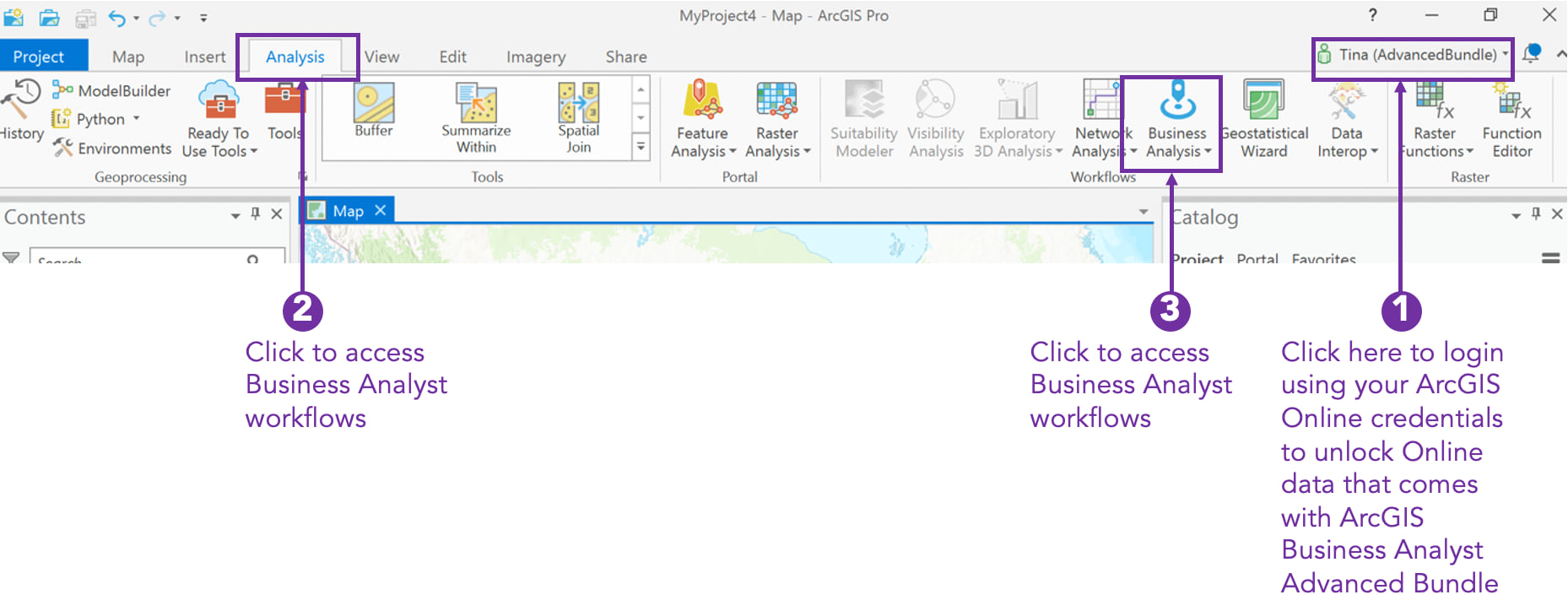Viewport: 1568px width, 611px height.
Task: Open Suitability Modeler
Action: coord(864,120)
